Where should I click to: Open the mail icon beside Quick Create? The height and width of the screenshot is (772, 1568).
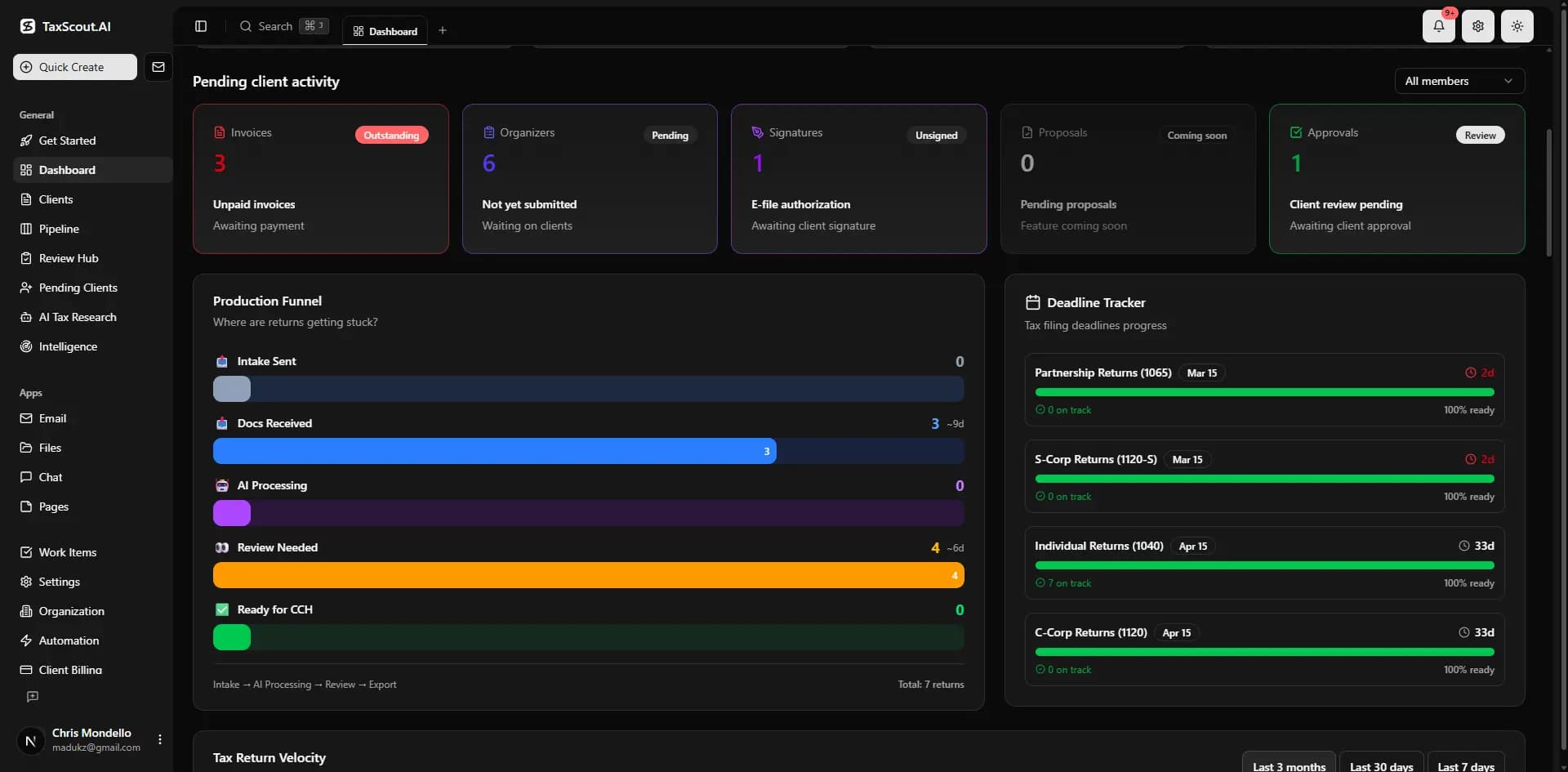point(158,67)
